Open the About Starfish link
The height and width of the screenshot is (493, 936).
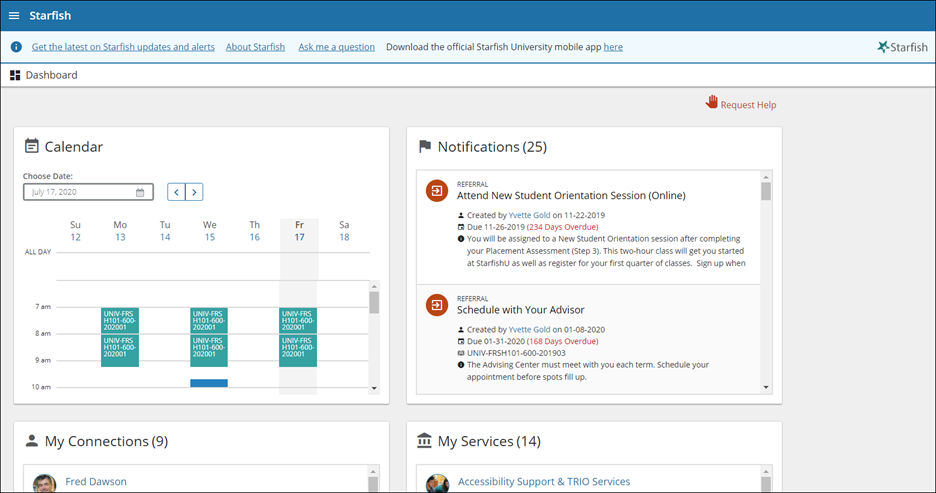[255, 47]
